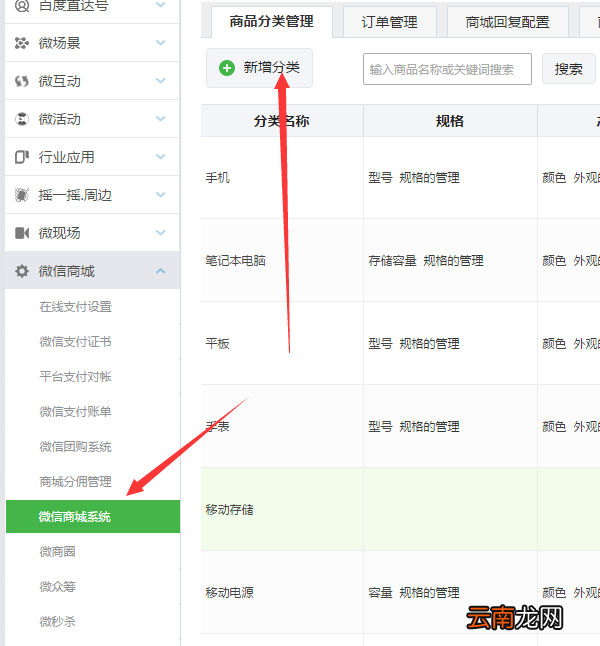
Task: Click the 移动存储 category name
Action: click(x=230, y=510)
